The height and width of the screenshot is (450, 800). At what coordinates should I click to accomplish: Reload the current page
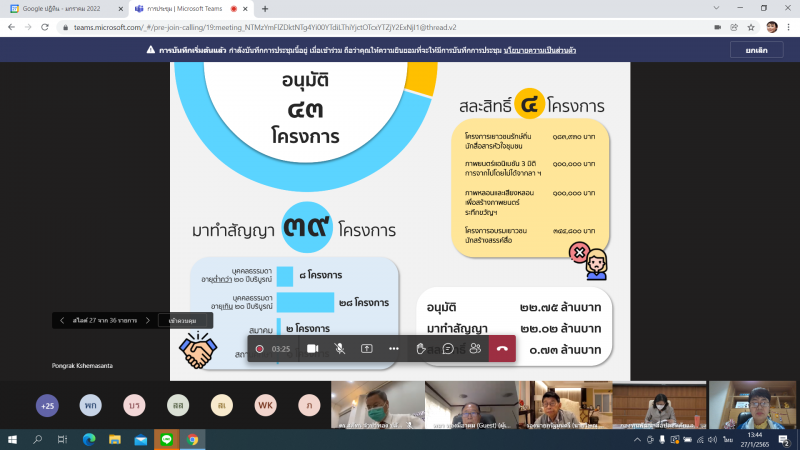45,28
